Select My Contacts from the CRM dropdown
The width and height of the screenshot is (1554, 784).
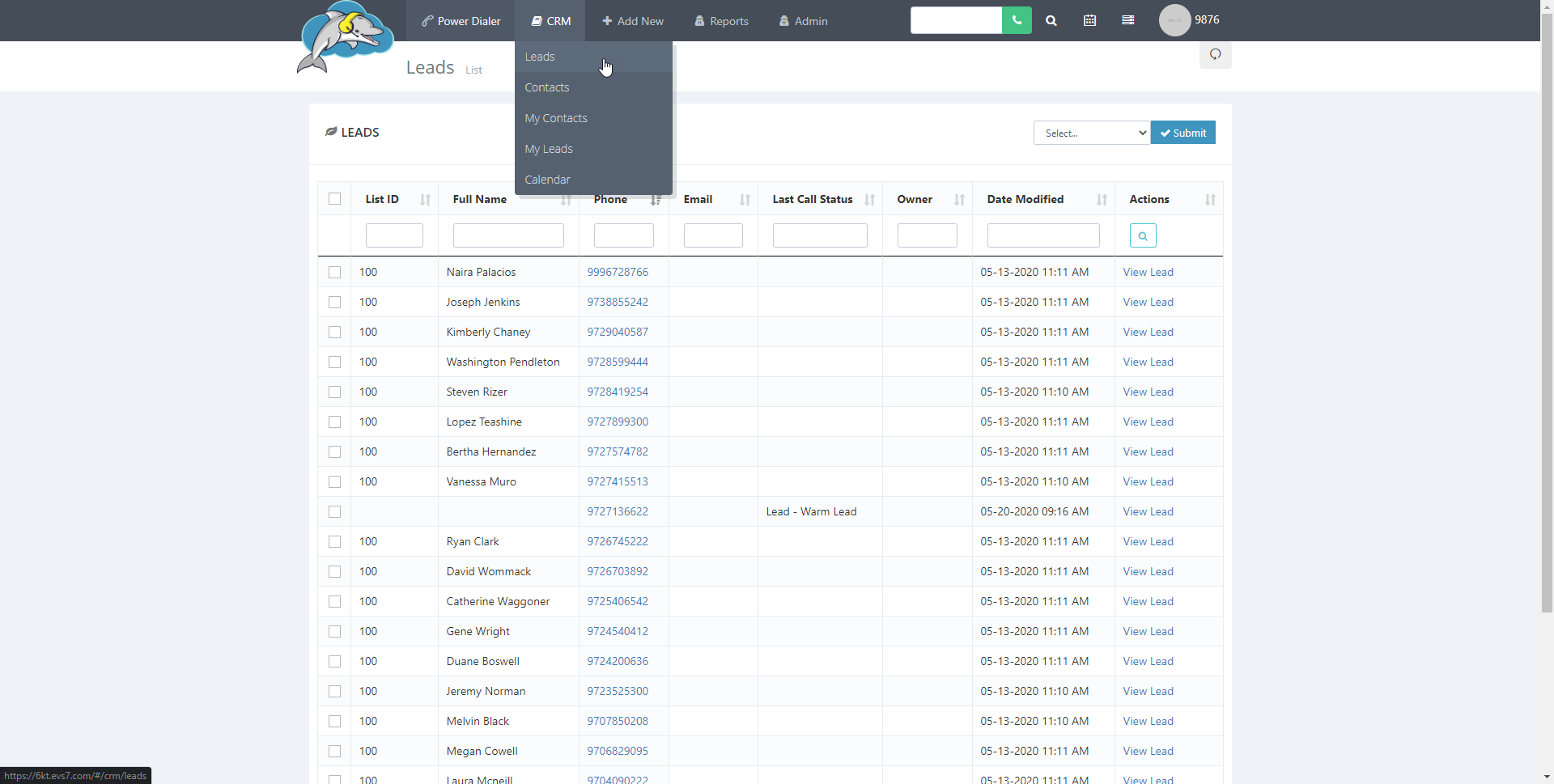[x=593, y=118]
